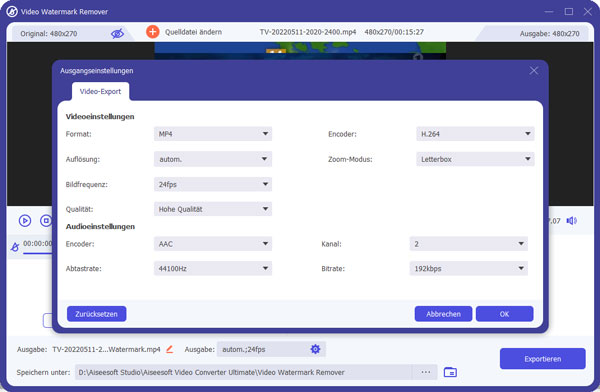600x392 pixels.
Task: Play the video preview
Action: [25, 221]
